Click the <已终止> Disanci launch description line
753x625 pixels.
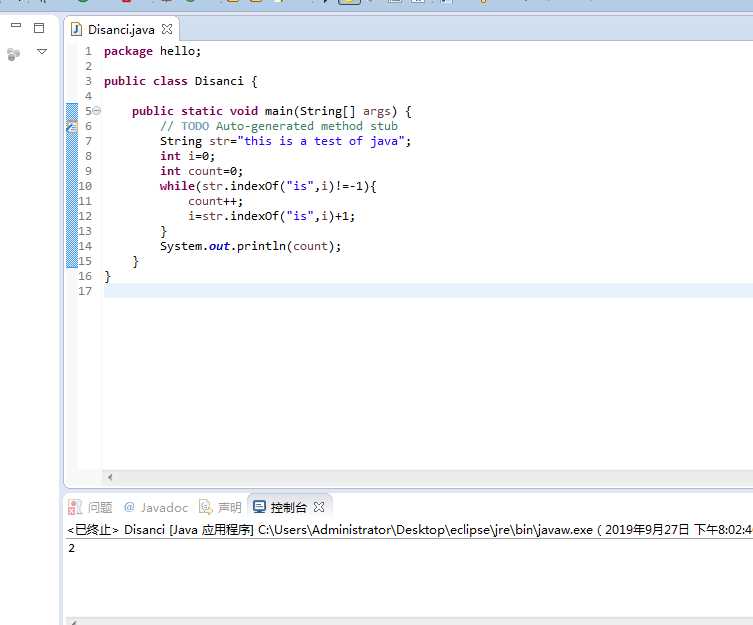(410, 530)
